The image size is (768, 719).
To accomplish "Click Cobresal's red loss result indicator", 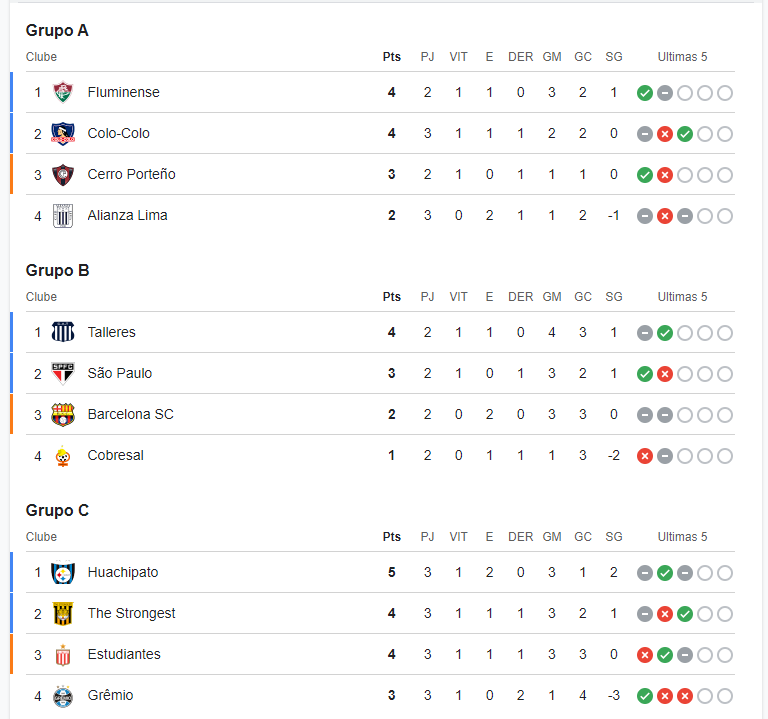I will click(x=645, y=456).
